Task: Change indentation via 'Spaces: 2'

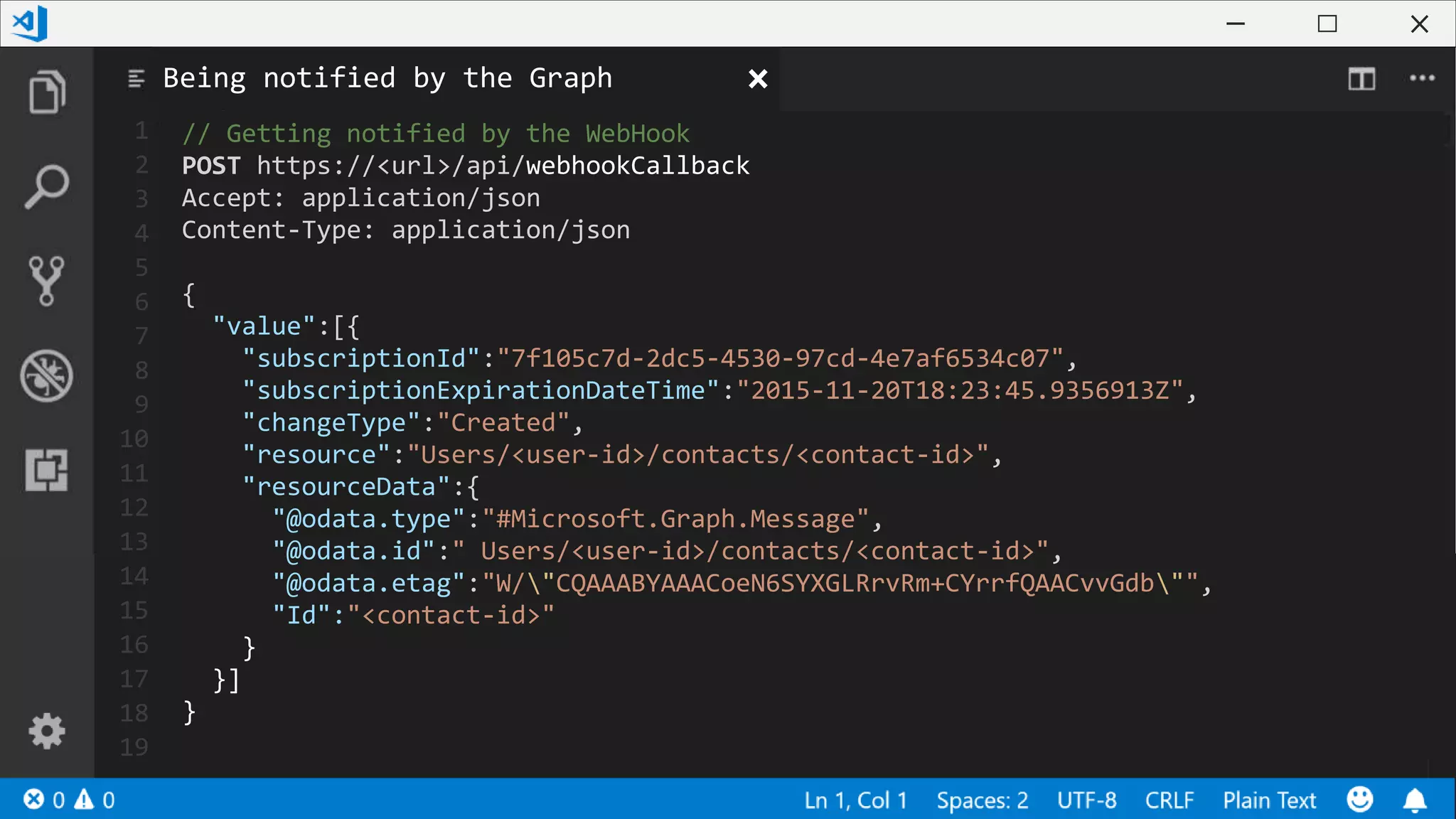Action: (982, 801)
